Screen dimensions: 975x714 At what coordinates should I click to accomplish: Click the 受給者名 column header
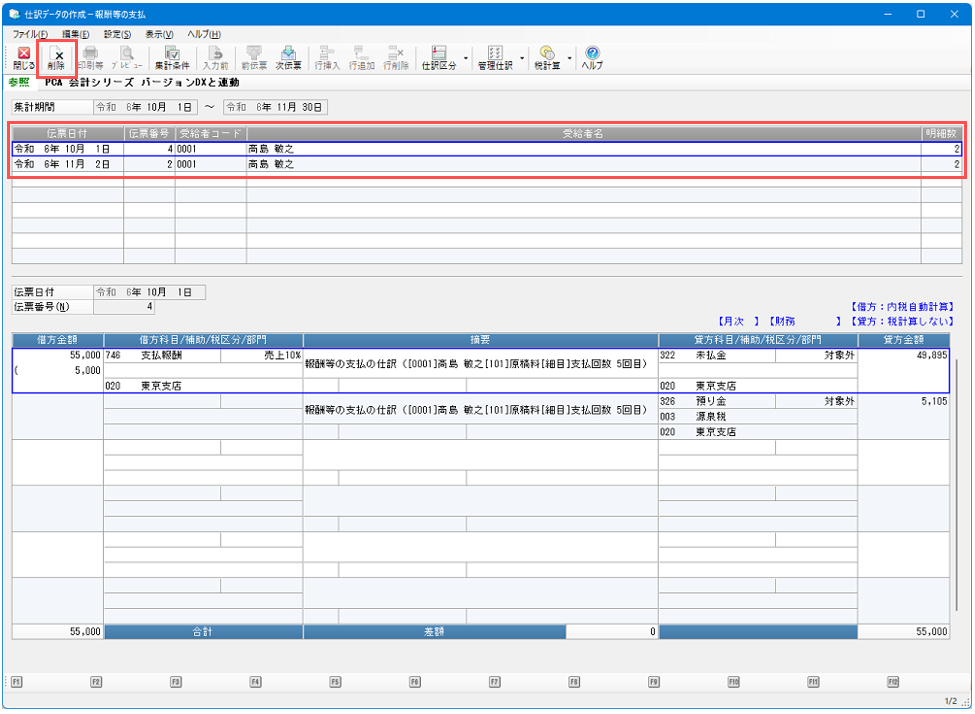click(583, 134)
